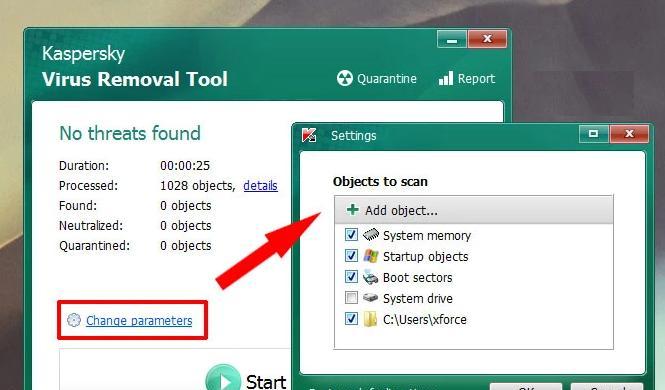Click the Change parameters link

click(139, 320)
